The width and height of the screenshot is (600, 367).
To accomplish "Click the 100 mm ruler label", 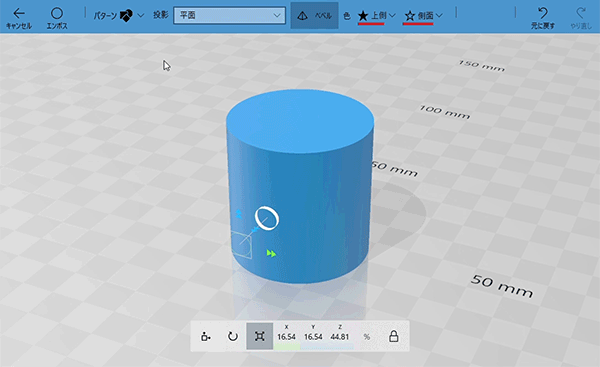I will click(445, 112).
